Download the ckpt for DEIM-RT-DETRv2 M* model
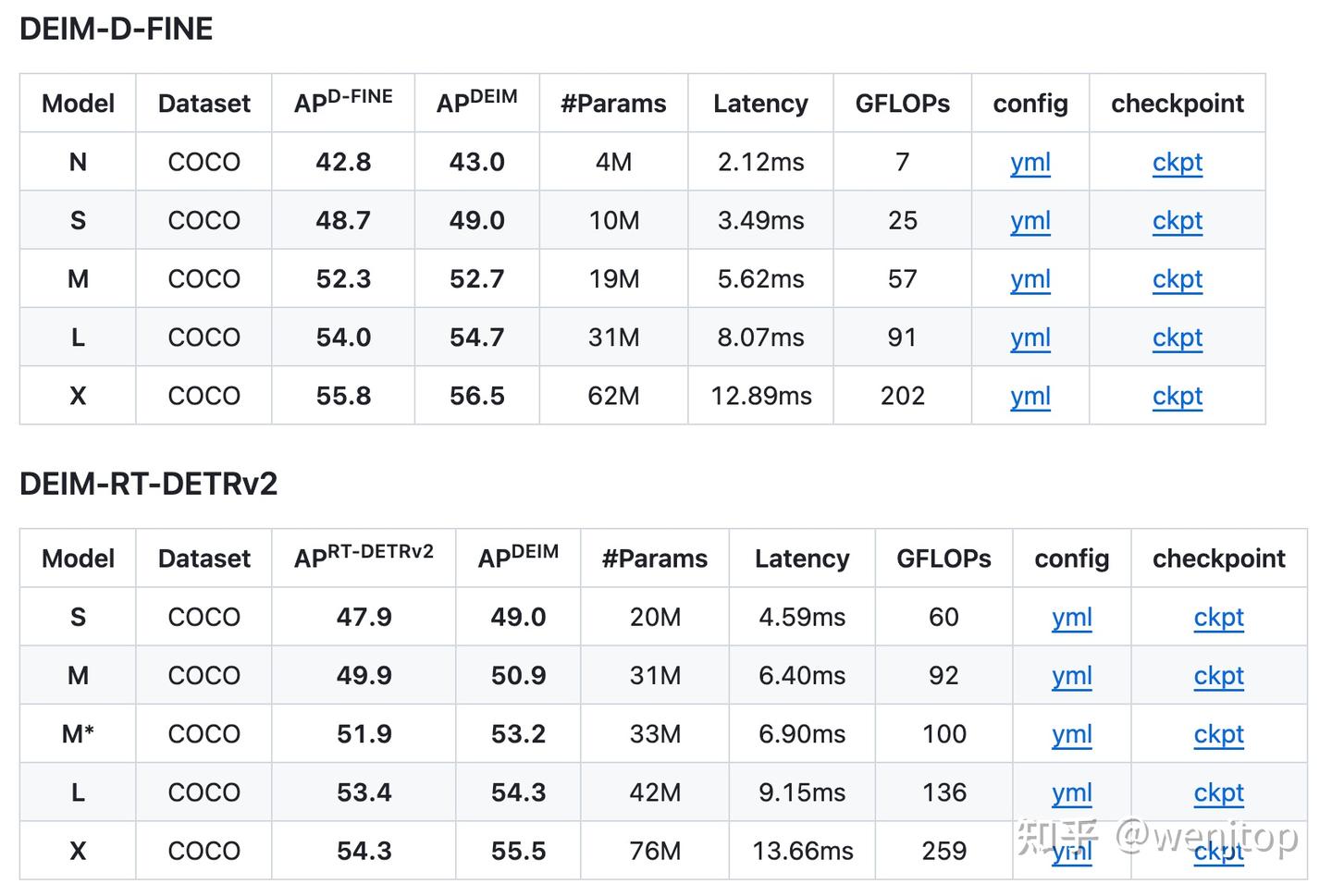This screenshot has height=896, width=1332. click(1219, 734)
